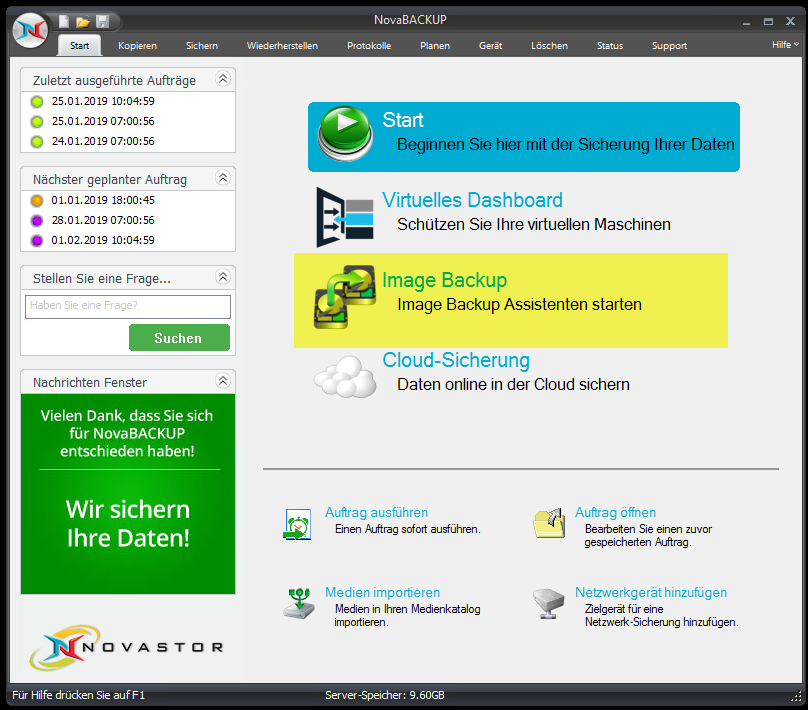Screen dimensions: 808x710
Task: Click Image Backup Assistenten starten text
Action: (519, 304)
